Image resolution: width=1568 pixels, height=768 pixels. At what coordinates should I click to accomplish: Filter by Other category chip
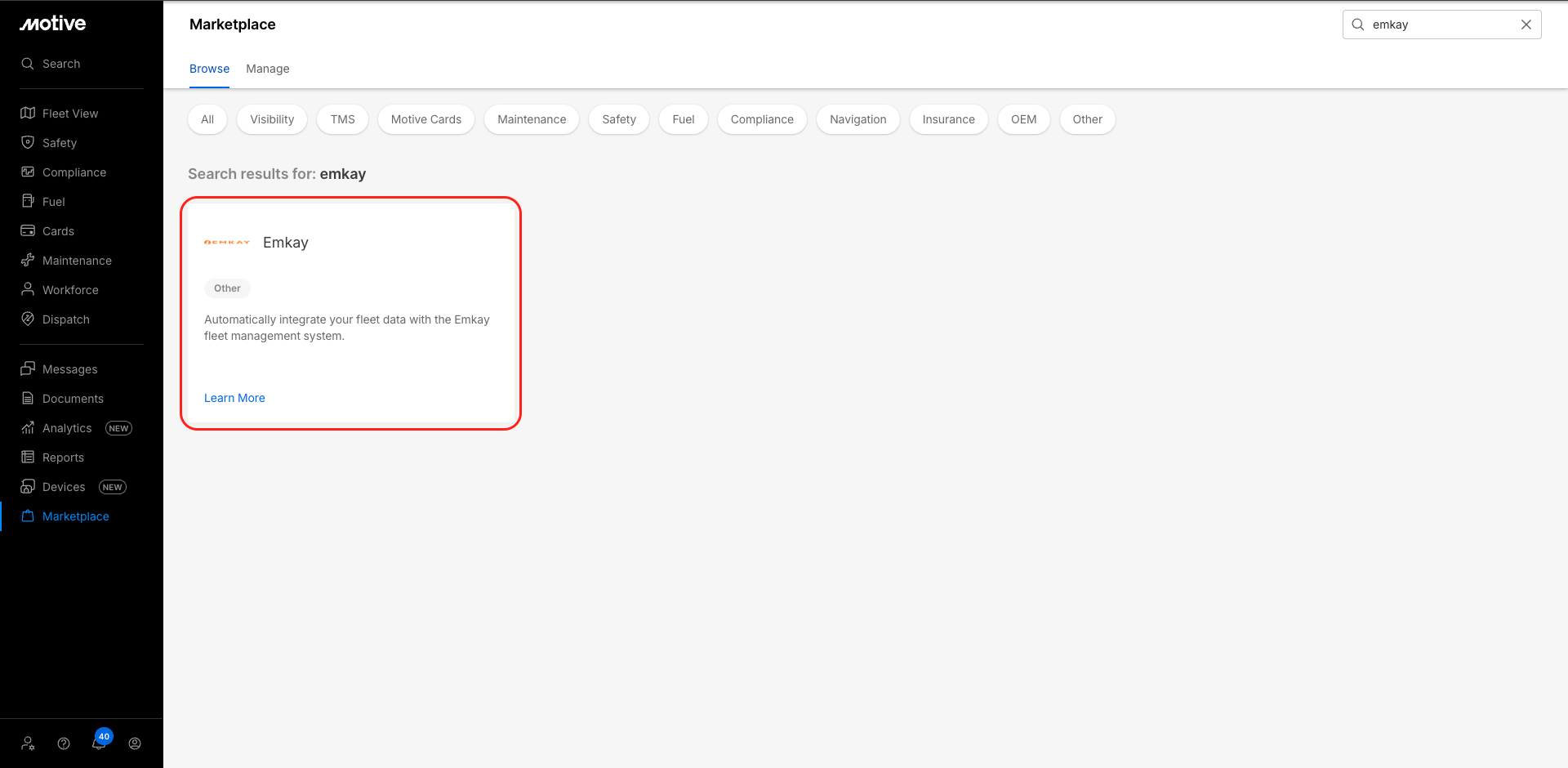coord(1088,119)
